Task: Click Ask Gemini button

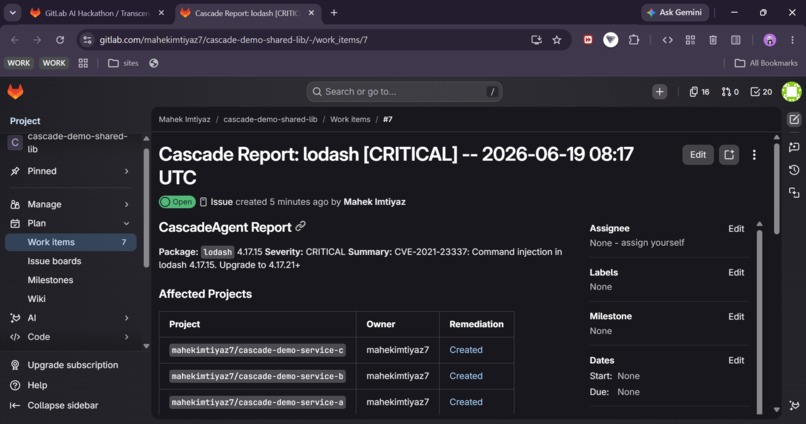Action: click(675, 13)
